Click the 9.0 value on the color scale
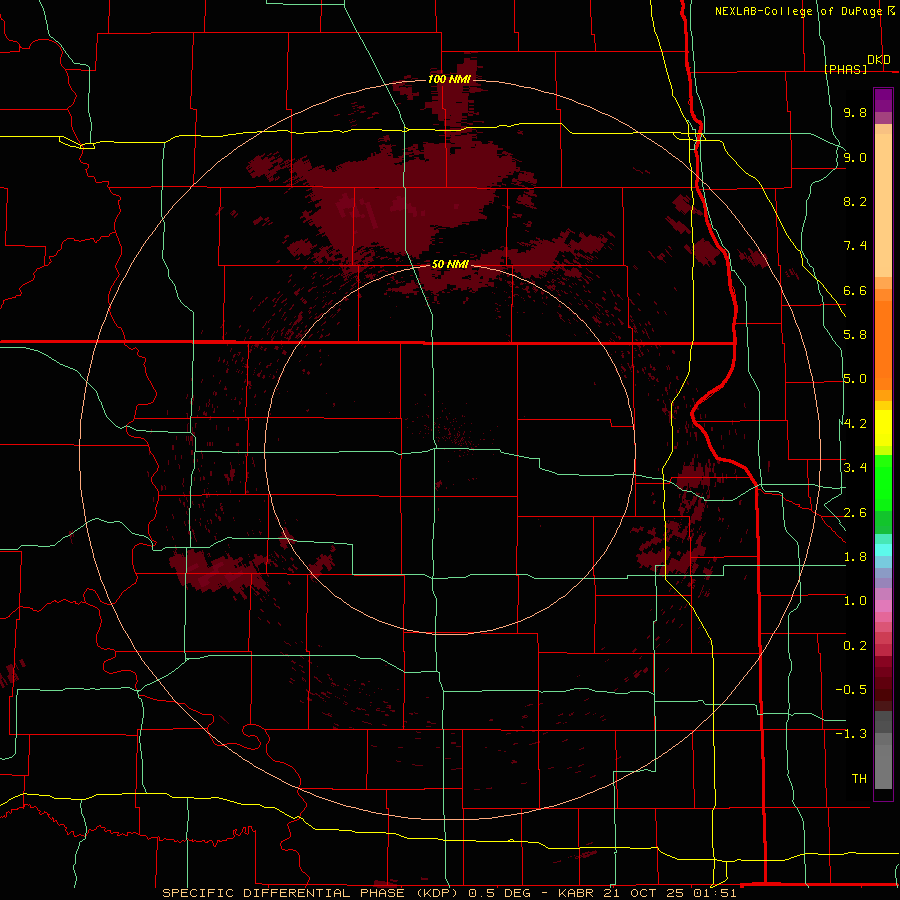The width and height of the screenshot is (900, 900). point(855,157)
